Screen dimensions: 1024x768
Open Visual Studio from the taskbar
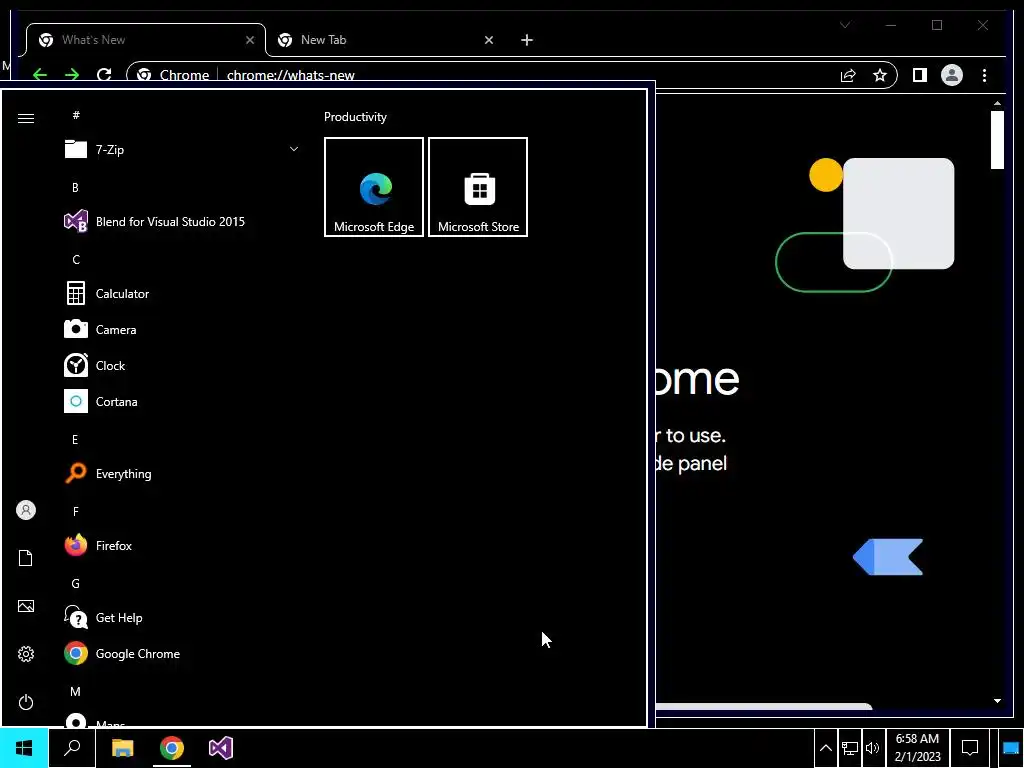point(221,748)
